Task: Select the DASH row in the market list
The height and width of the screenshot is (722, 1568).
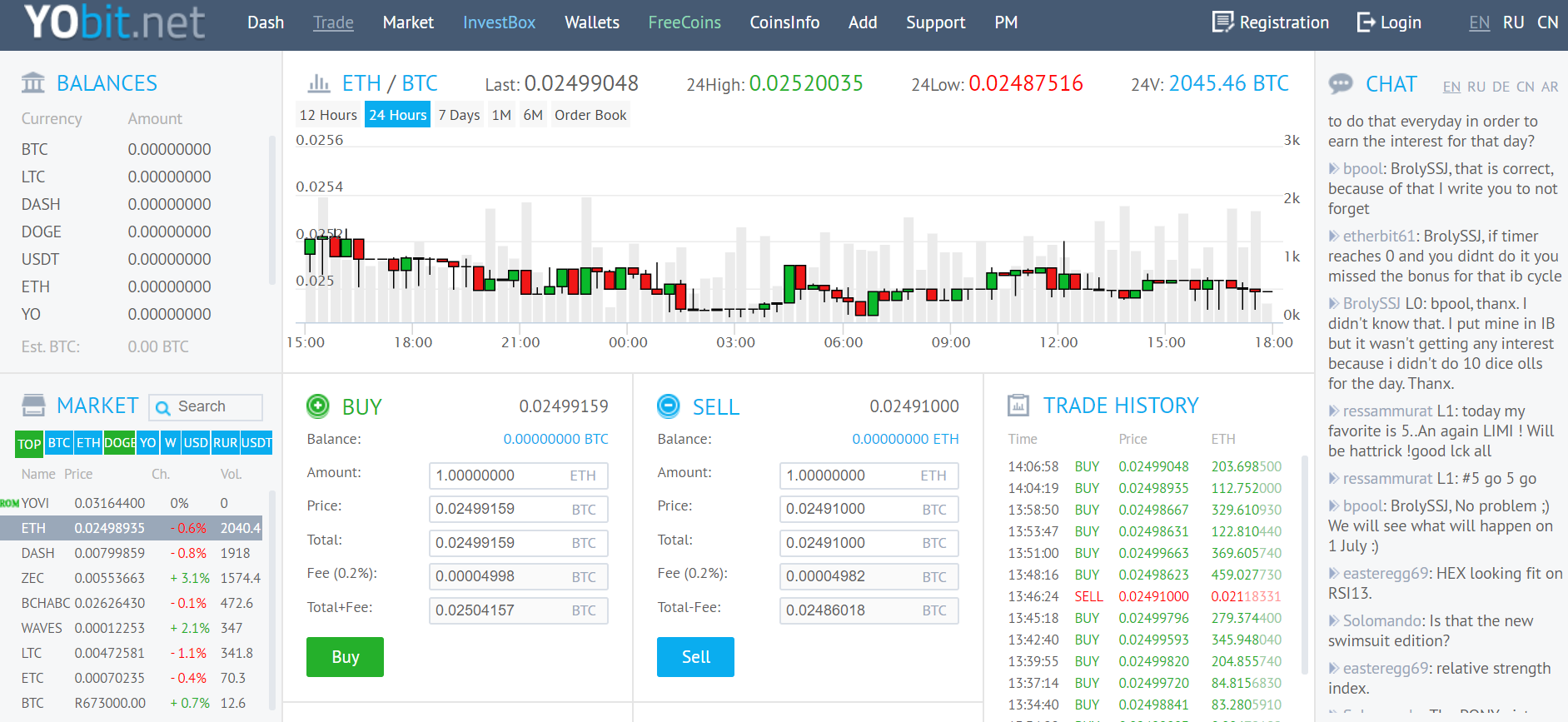Action: [x=132, y=553]
